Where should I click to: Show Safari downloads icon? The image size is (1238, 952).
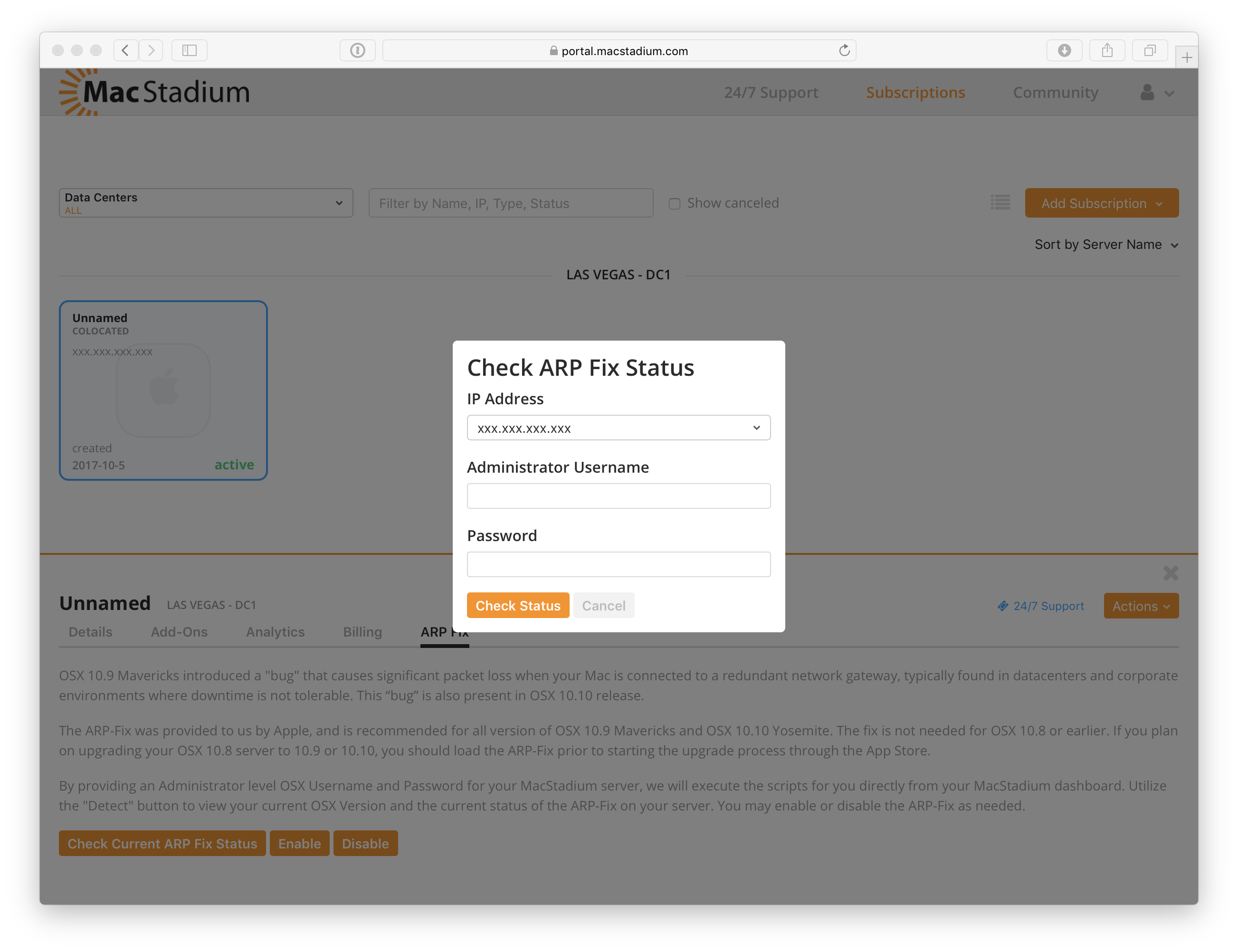coord(1064,50)
